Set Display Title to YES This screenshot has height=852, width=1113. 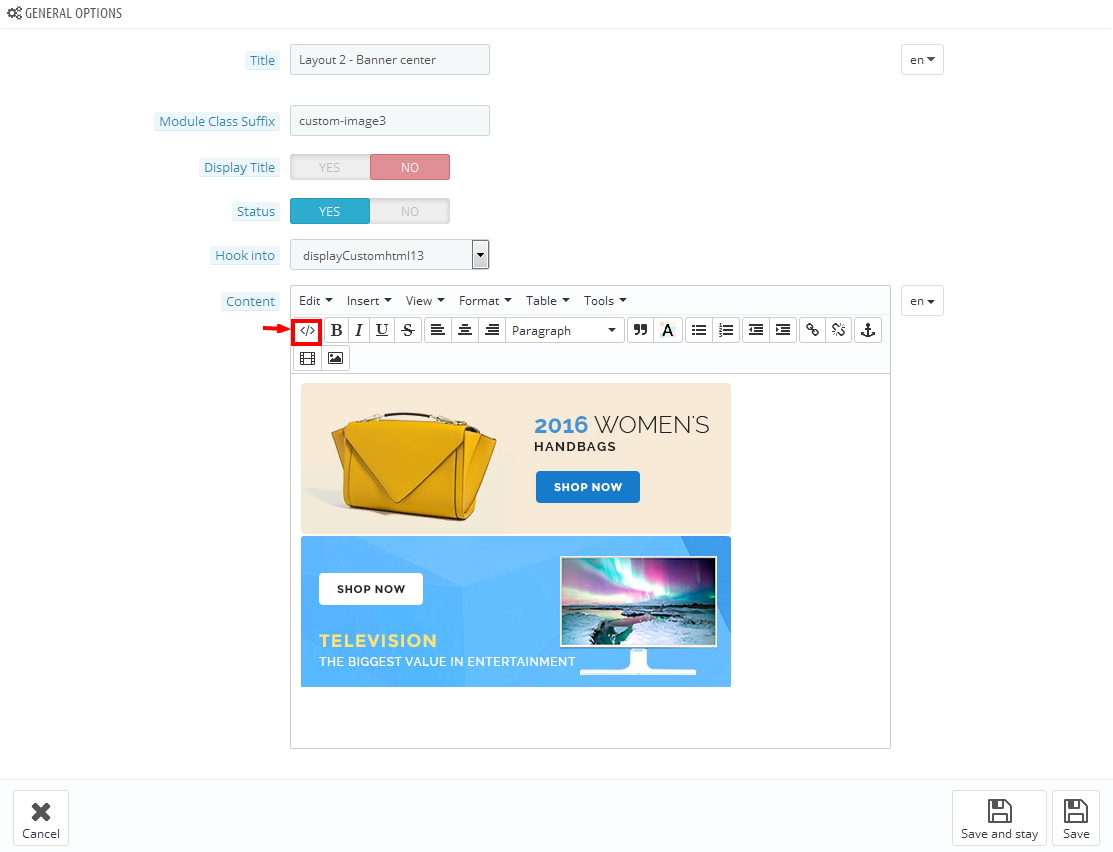click(330, 168)
